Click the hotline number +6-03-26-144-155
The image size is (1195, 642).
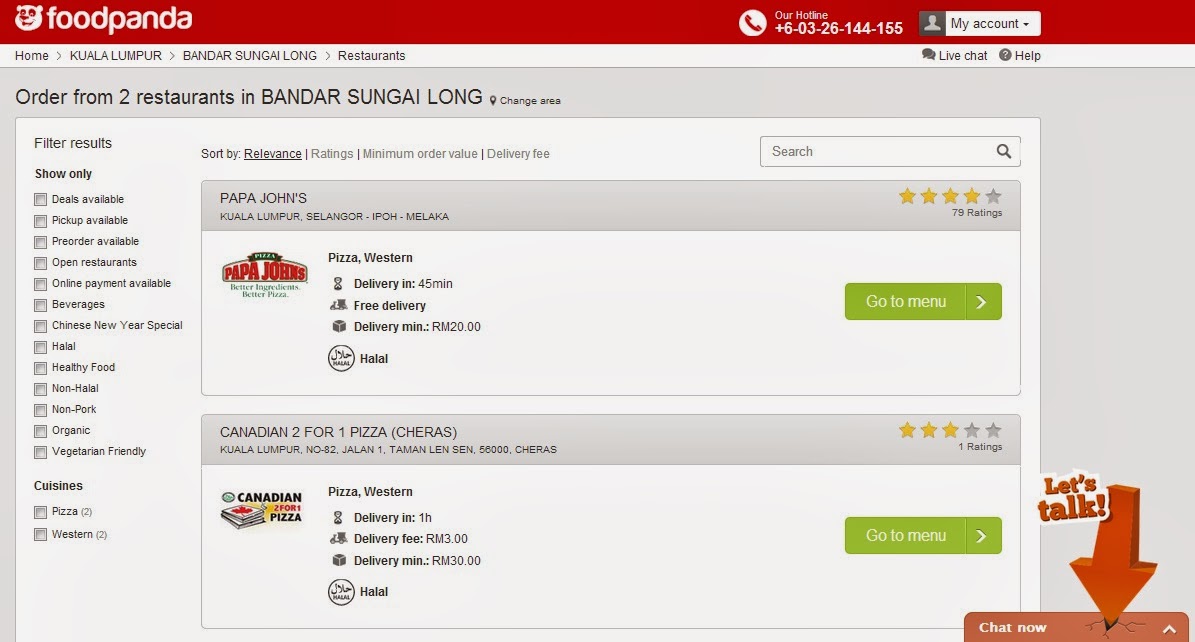(838, 29)
